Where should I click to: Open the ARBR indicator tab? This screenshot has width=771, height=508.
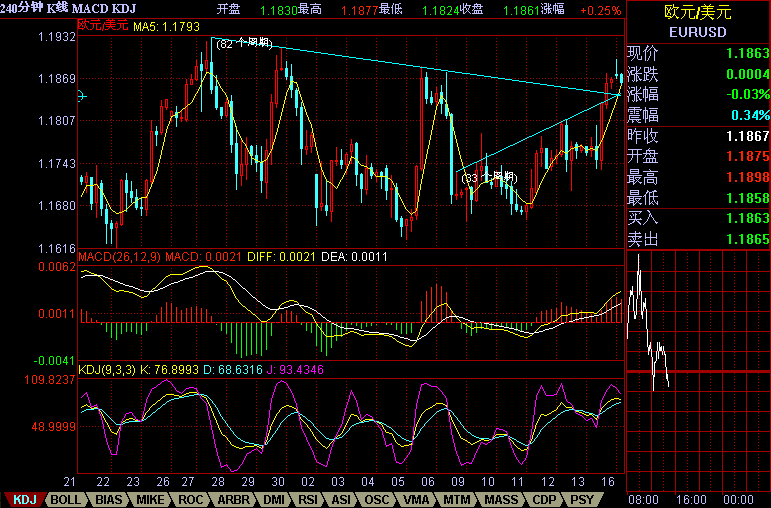coord(233,500)
